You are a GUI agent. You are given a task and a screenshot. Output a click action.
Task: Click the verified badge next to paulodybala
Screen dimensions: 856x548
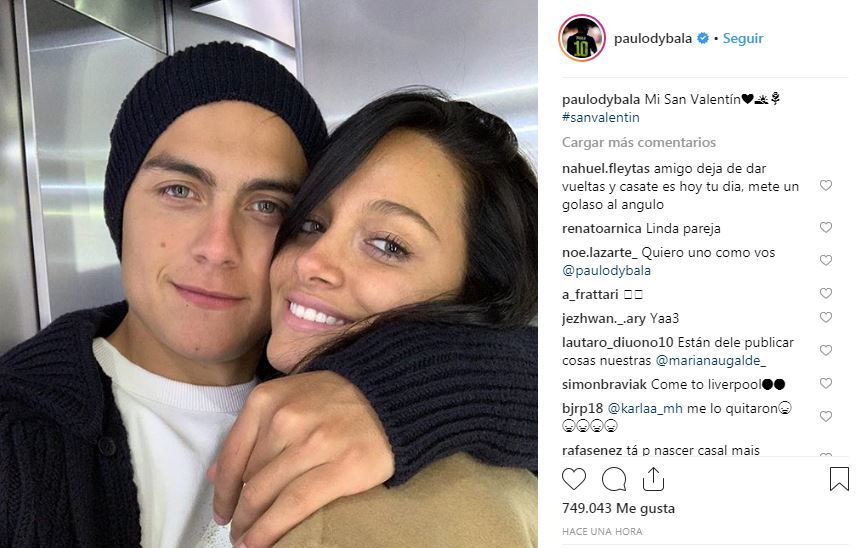(x=703, y=38)
